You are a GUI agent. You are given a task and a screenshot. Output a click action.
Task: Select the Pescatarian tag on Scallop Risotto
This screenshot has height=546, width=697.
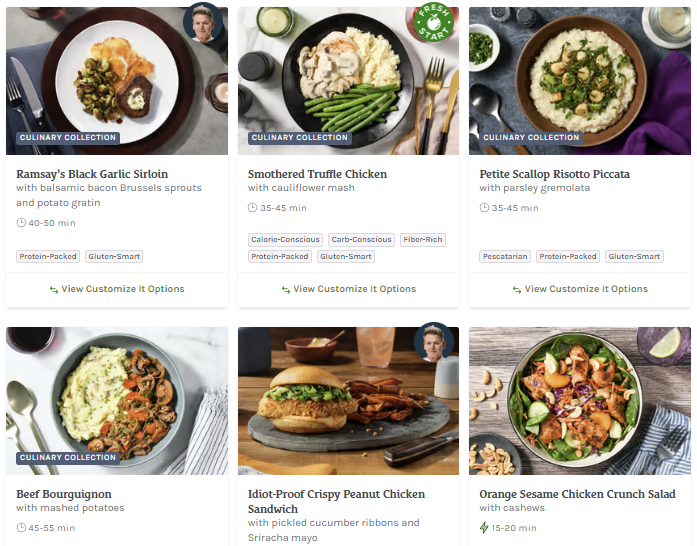(x=505, y=257)
